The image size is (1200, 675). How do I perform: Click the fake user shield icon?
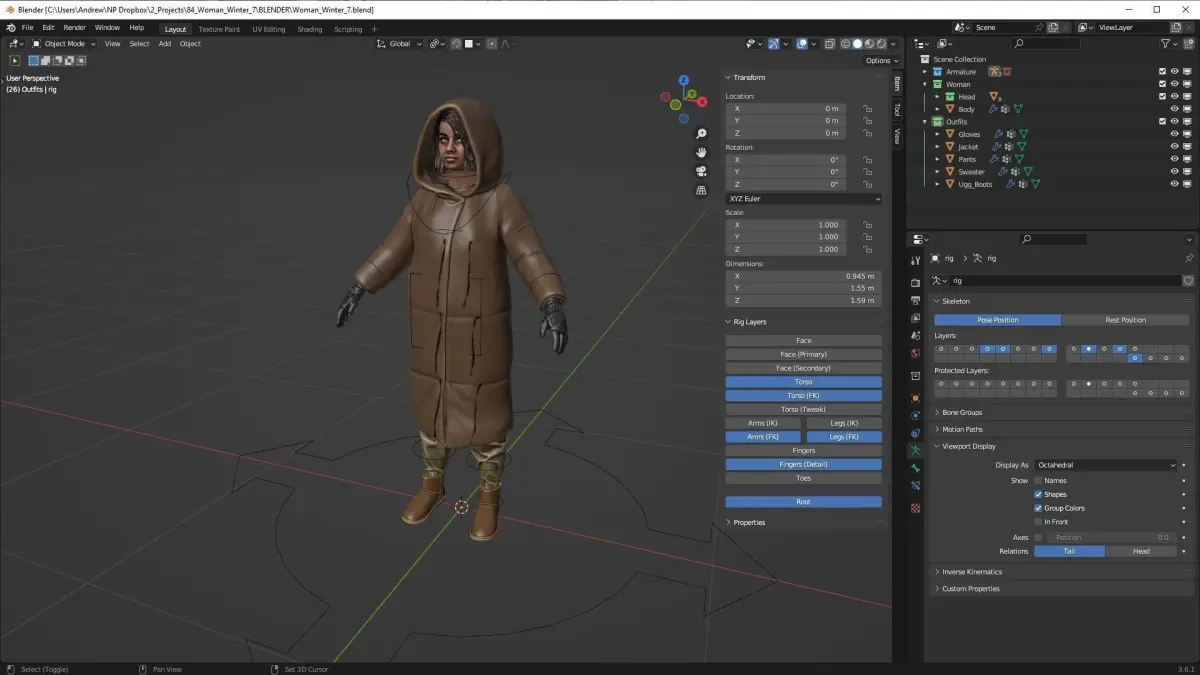click(1188, 281)
